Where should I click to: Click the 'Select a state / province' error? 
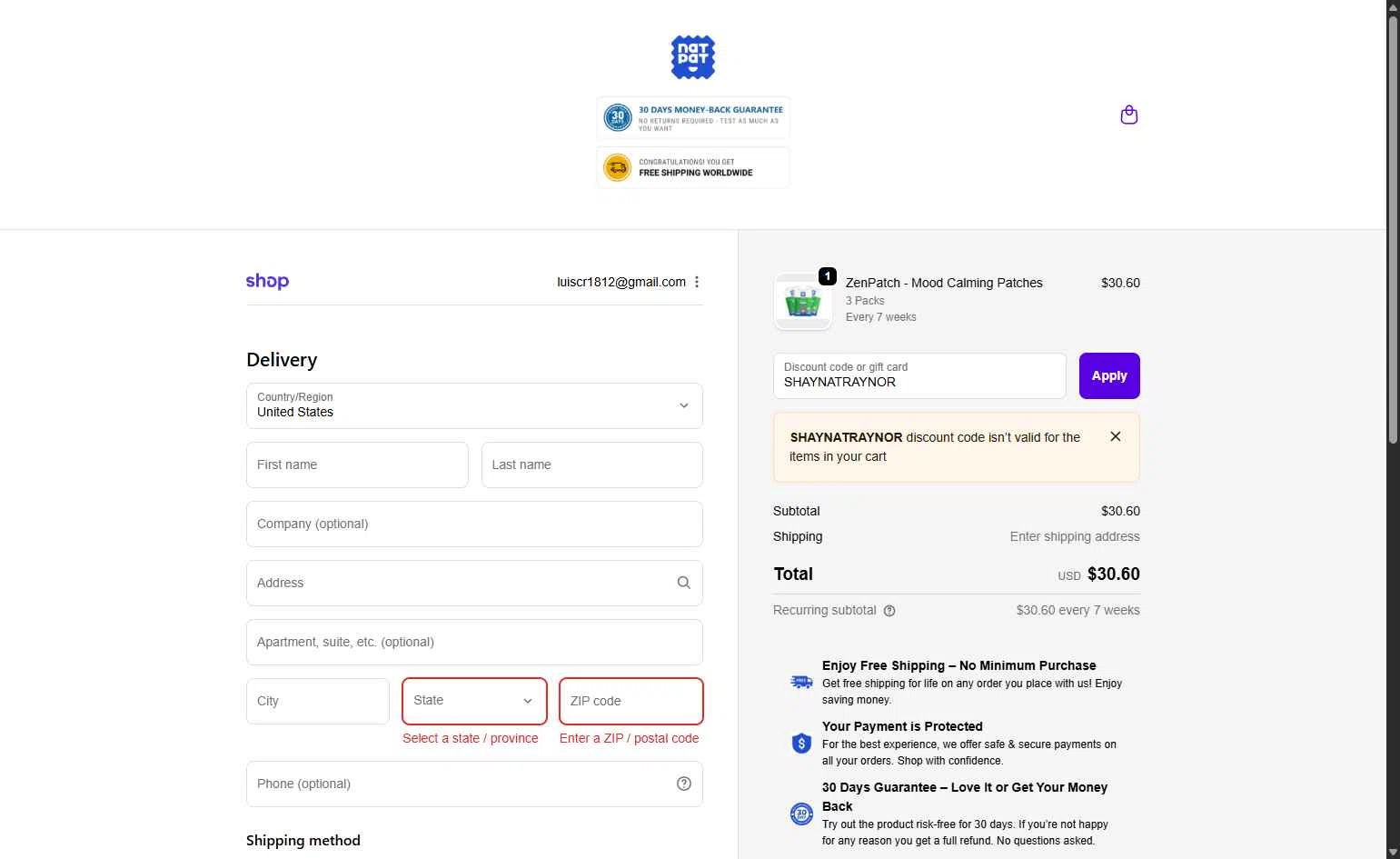(x=471, y=738)
